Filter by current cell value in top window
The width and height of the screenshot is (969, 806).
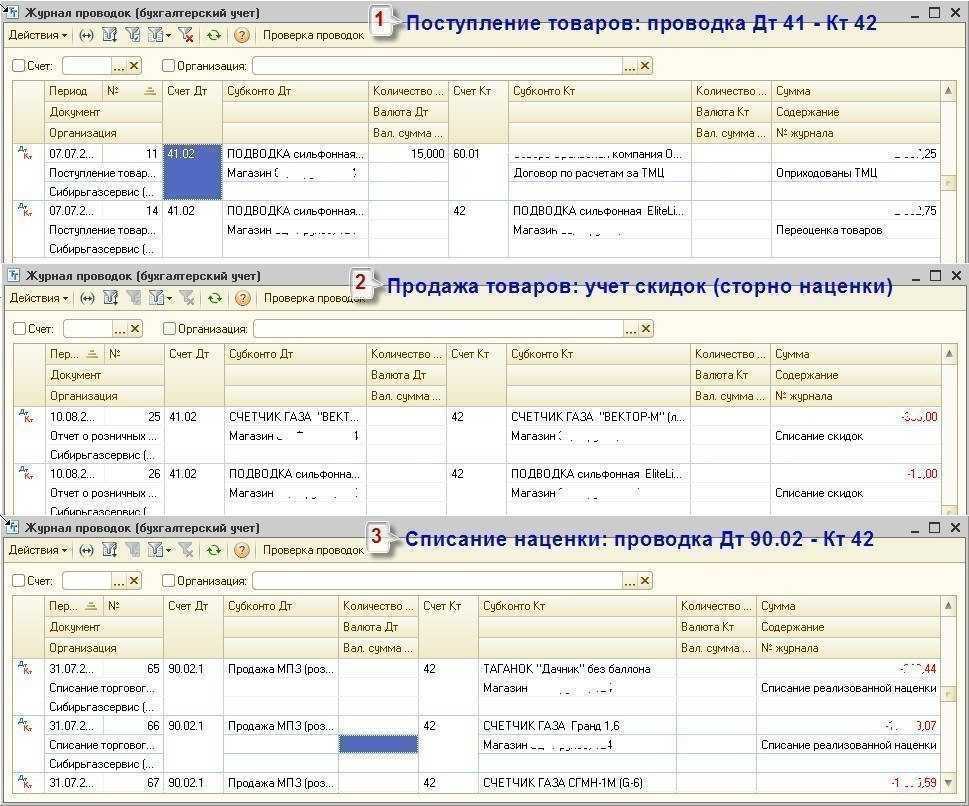tap(132, 35)
